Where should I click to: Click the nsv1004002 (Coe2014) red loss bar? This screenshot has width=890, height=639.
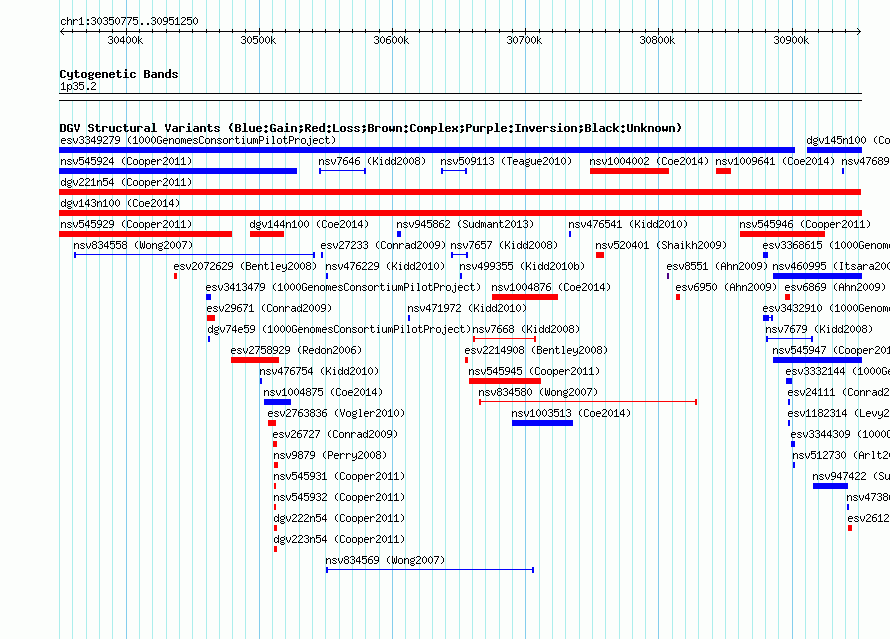629,171
